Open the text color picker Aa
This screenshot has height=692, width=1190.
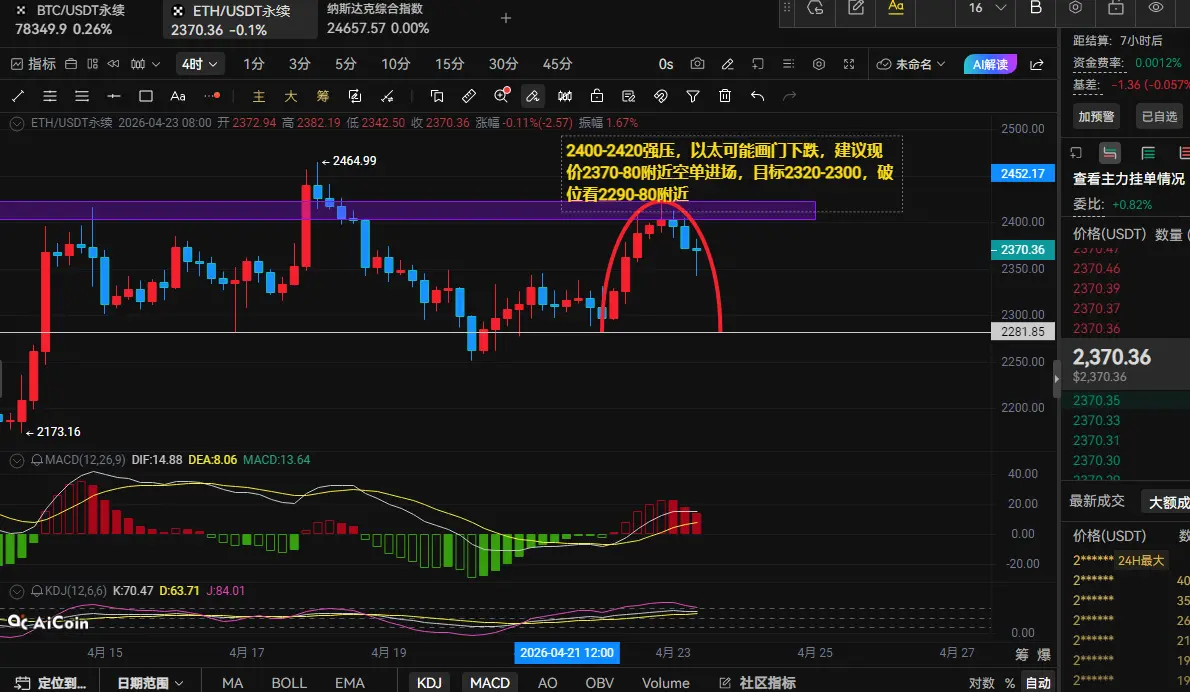[896, 8]
